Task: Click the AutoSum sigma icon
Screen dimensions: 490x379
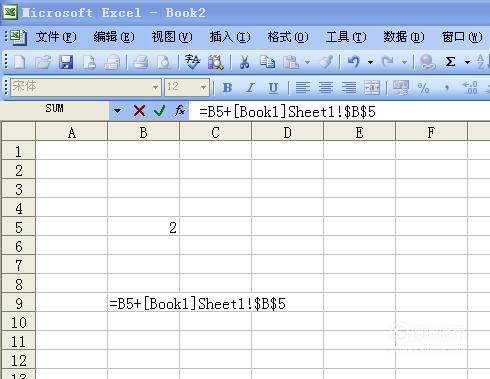Action: point(450,62)
